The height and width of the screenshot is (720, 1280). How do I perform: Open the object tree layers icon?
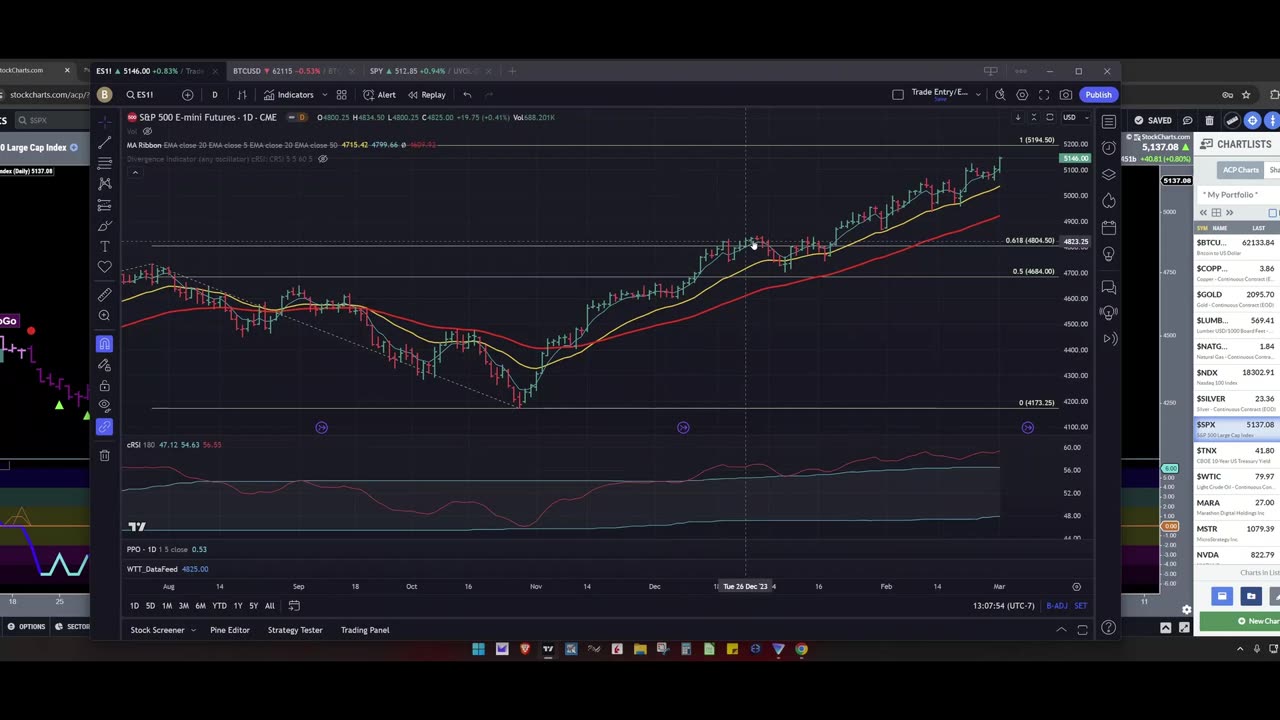click(x=1108, y=174)
